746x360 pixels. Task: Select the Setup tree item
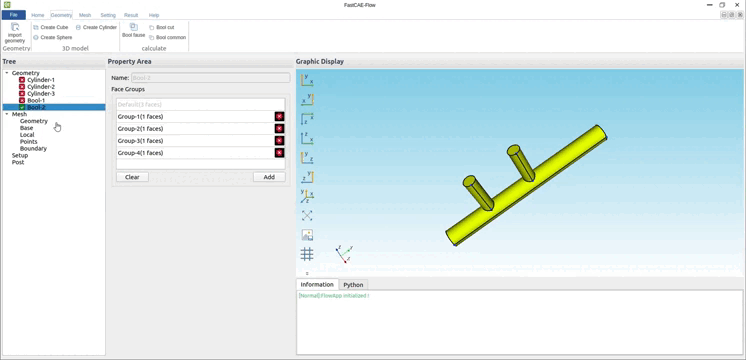coord(20,156)
